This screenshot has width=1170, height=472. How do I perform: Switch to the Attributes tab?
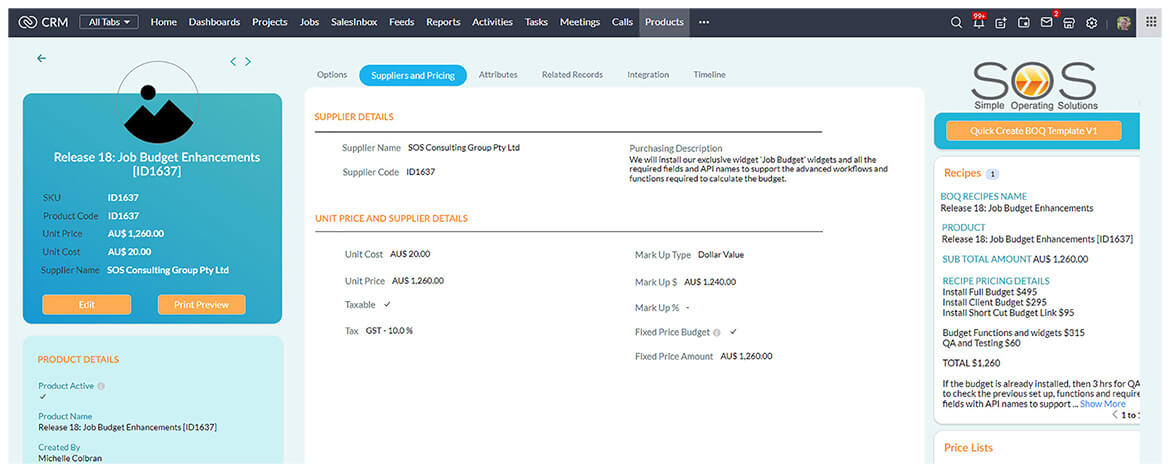[x=497, y=75]
